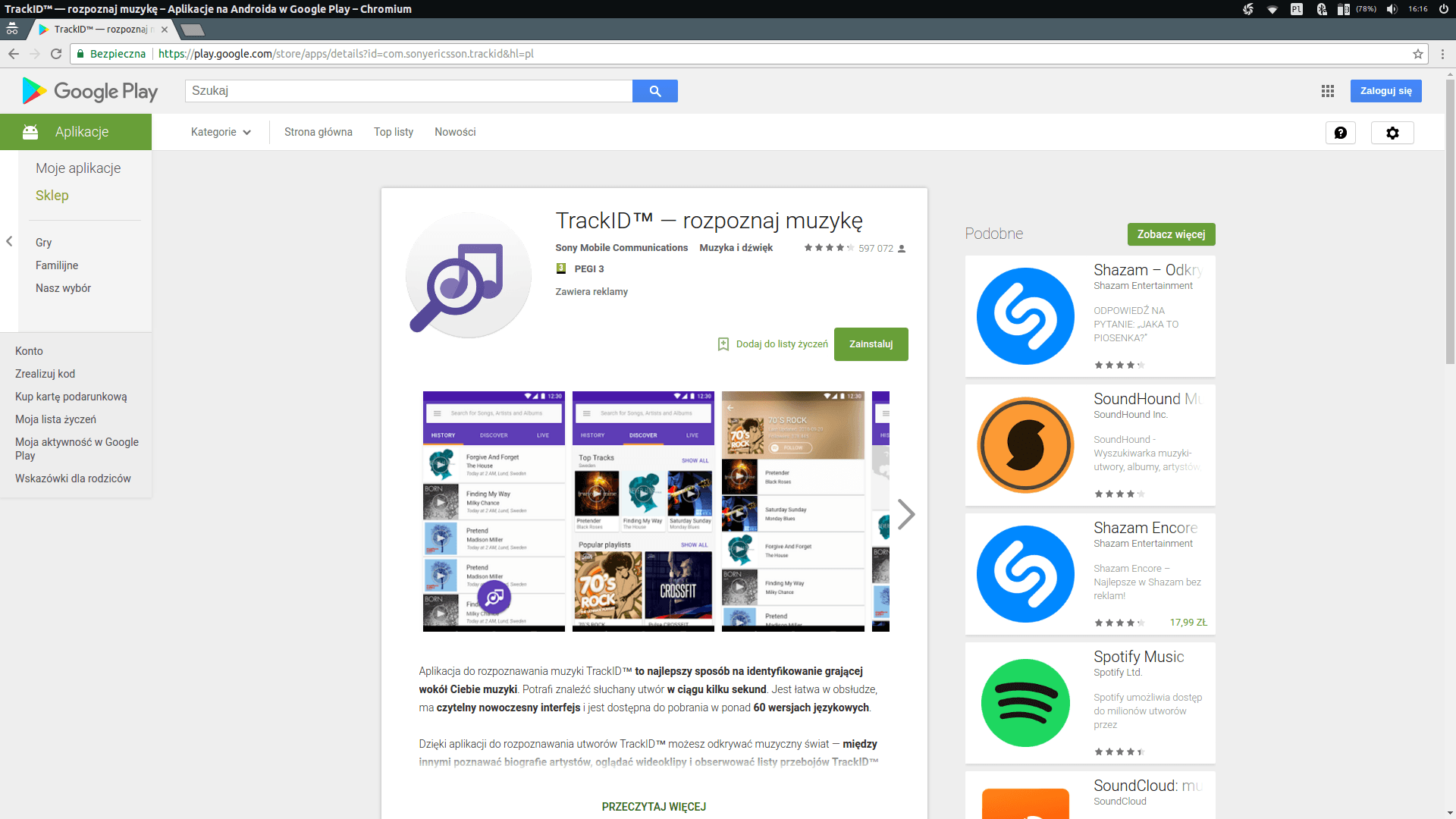Click the TrackID app icon
Screen dimensions: 1456x819
tap(469, 275)
